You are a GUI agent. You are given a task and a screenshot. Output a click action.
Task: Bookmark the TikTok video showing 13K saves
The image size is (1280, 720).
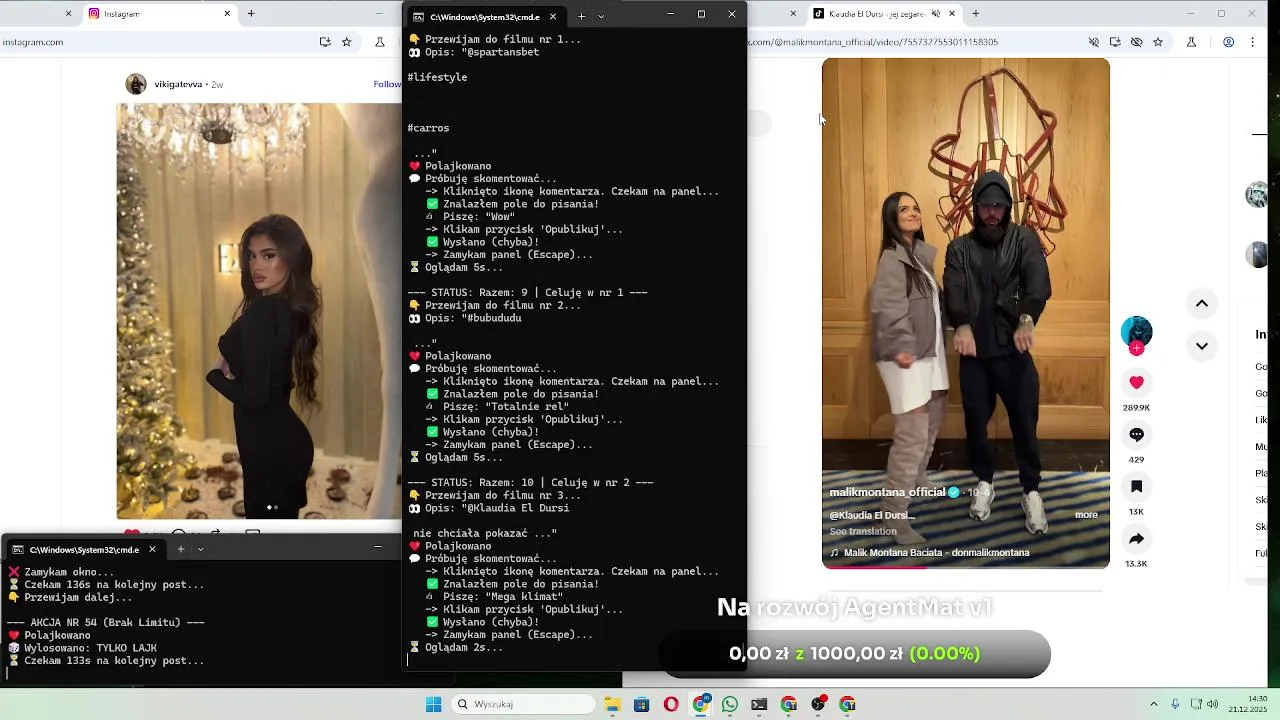[1136, 486]
